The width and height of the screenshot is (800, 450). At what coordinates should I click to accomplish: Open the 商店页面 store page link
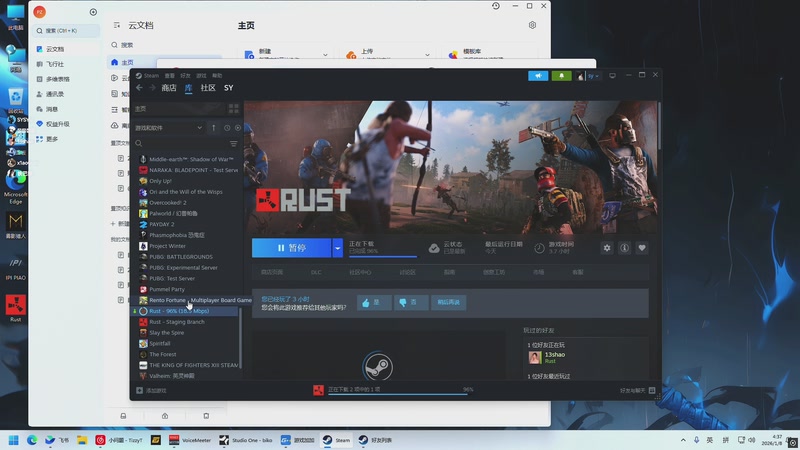click(x=272, y=272)
